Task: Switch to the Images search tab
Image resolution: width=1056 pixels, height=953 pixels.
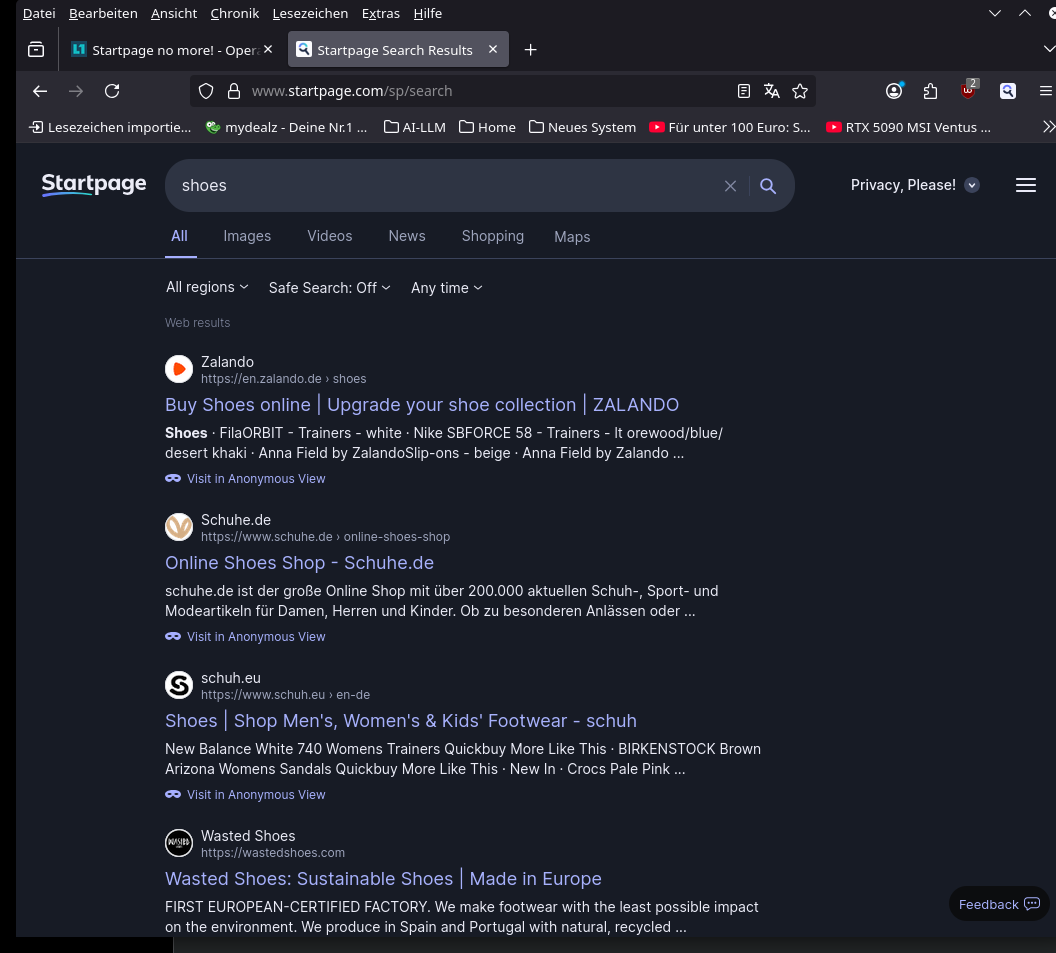Action: pyautogui.click(x=247, y=236)
